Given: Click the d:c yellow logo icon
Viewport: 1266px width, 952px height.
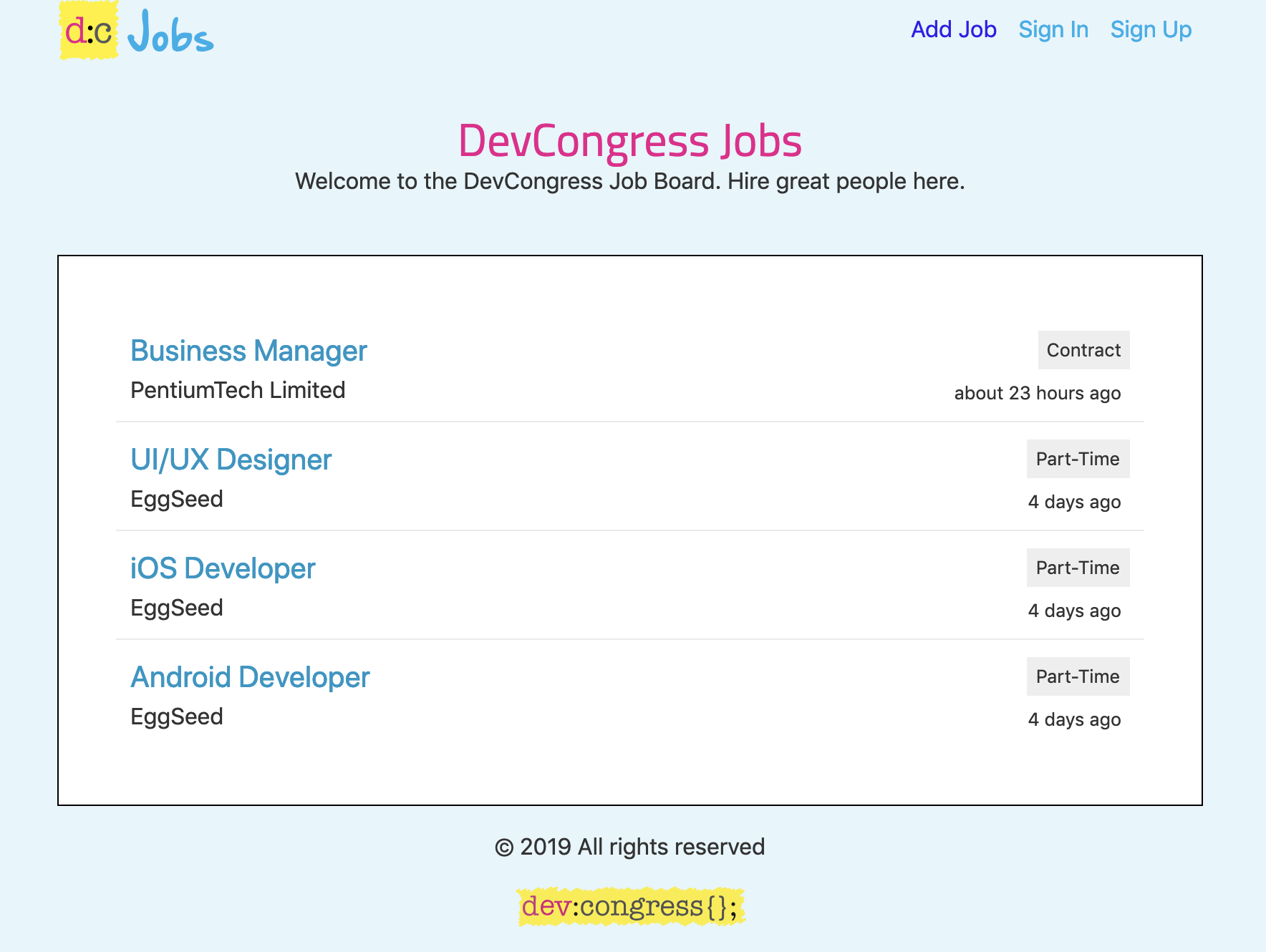Looking at the screenshot, I should 89,31.
